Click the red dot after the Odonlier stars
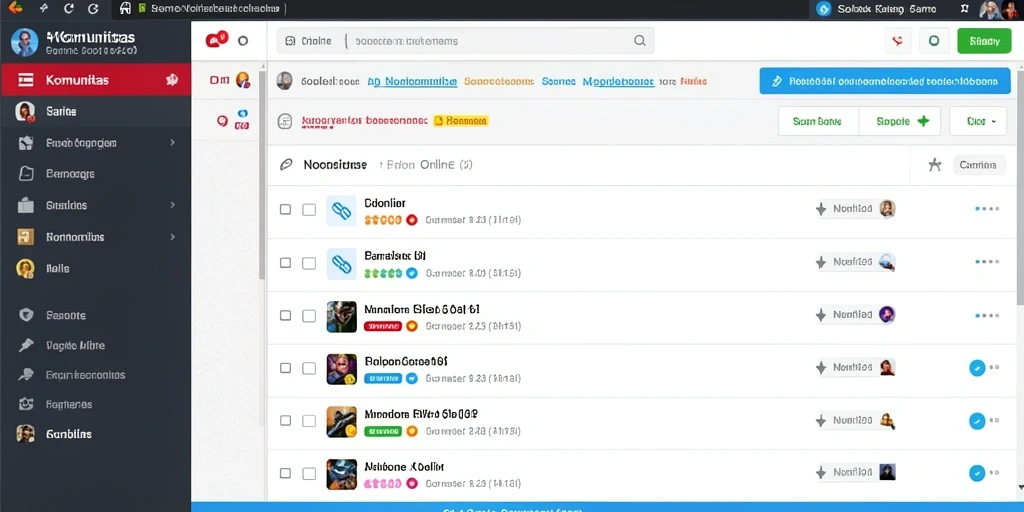Viewport: 1024px width, 512px height. 411,220
